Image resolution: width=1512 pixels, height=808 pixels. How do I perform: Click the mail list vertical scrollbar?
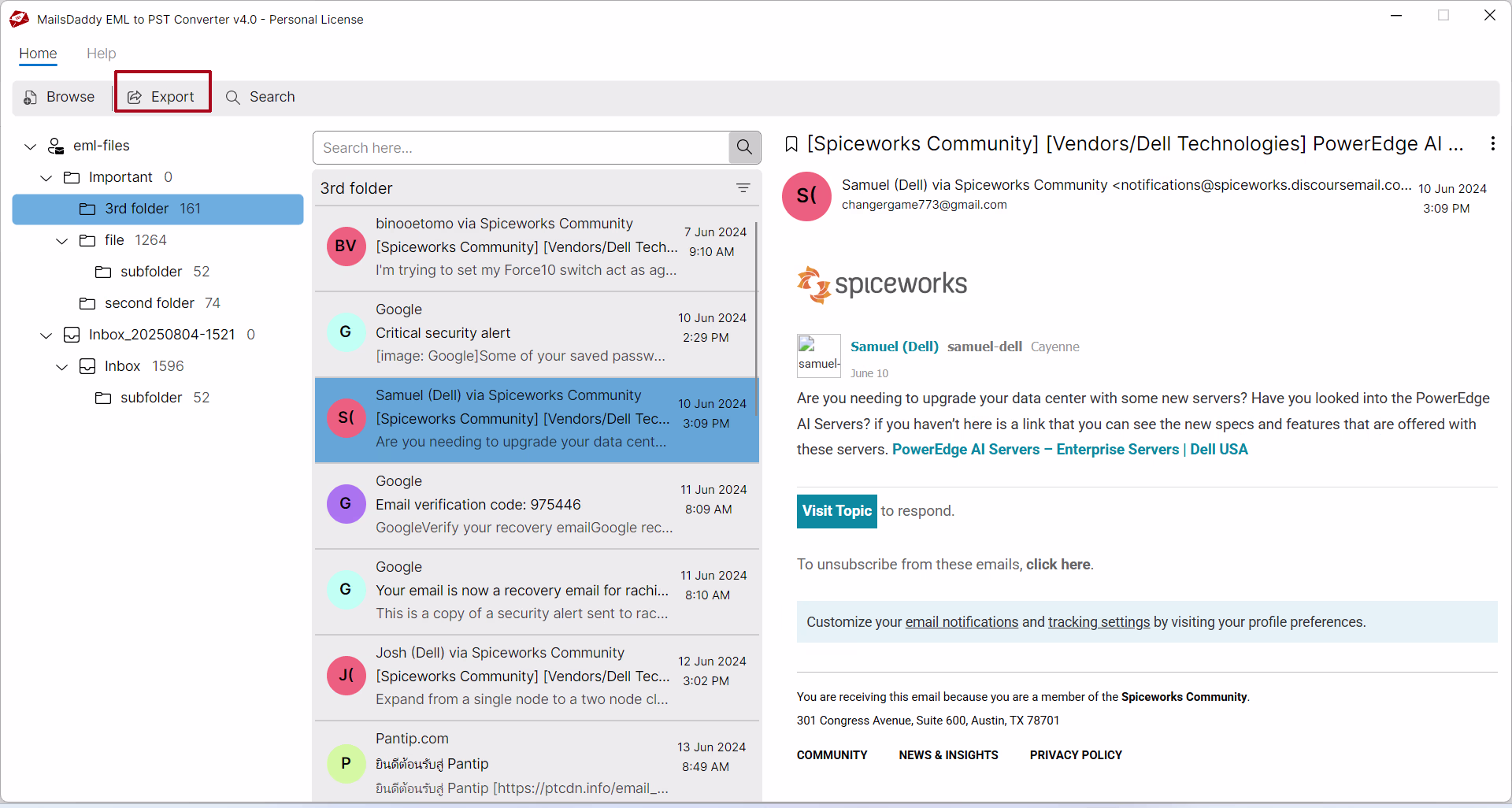pos(757,319)
